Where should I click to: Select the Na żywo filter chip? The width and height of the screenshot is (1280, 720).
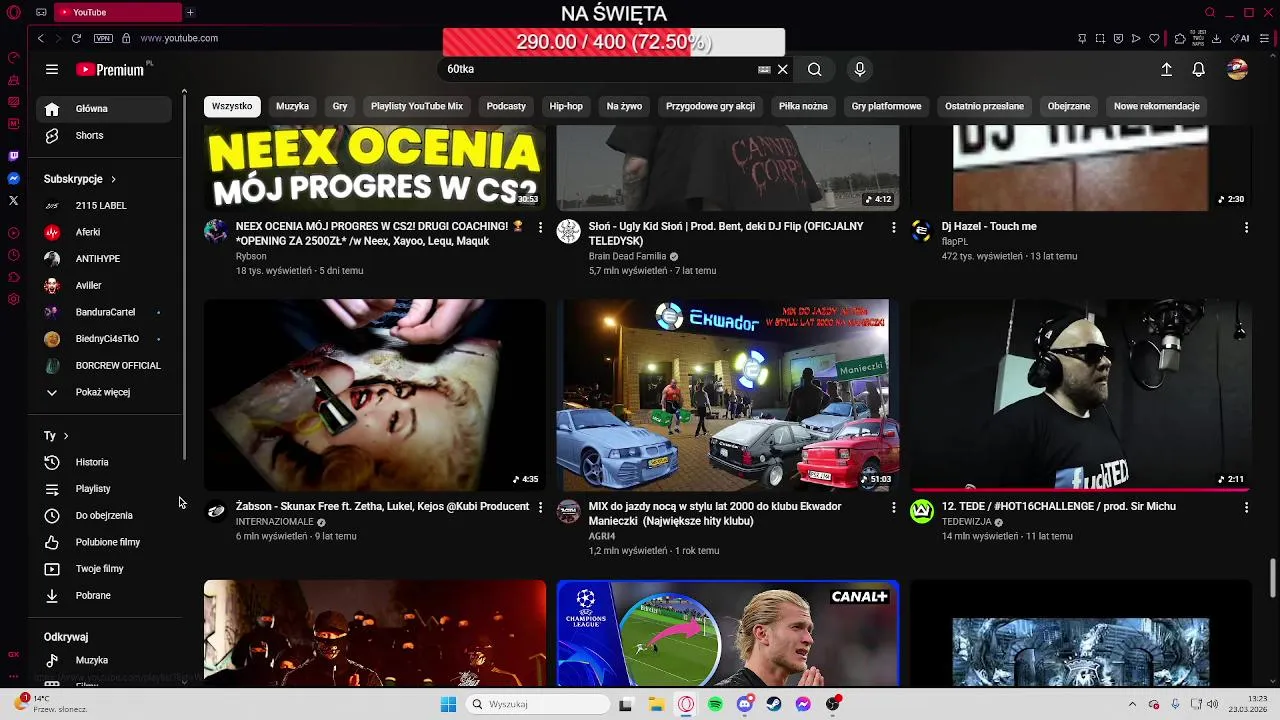click(x=624, y=106)
